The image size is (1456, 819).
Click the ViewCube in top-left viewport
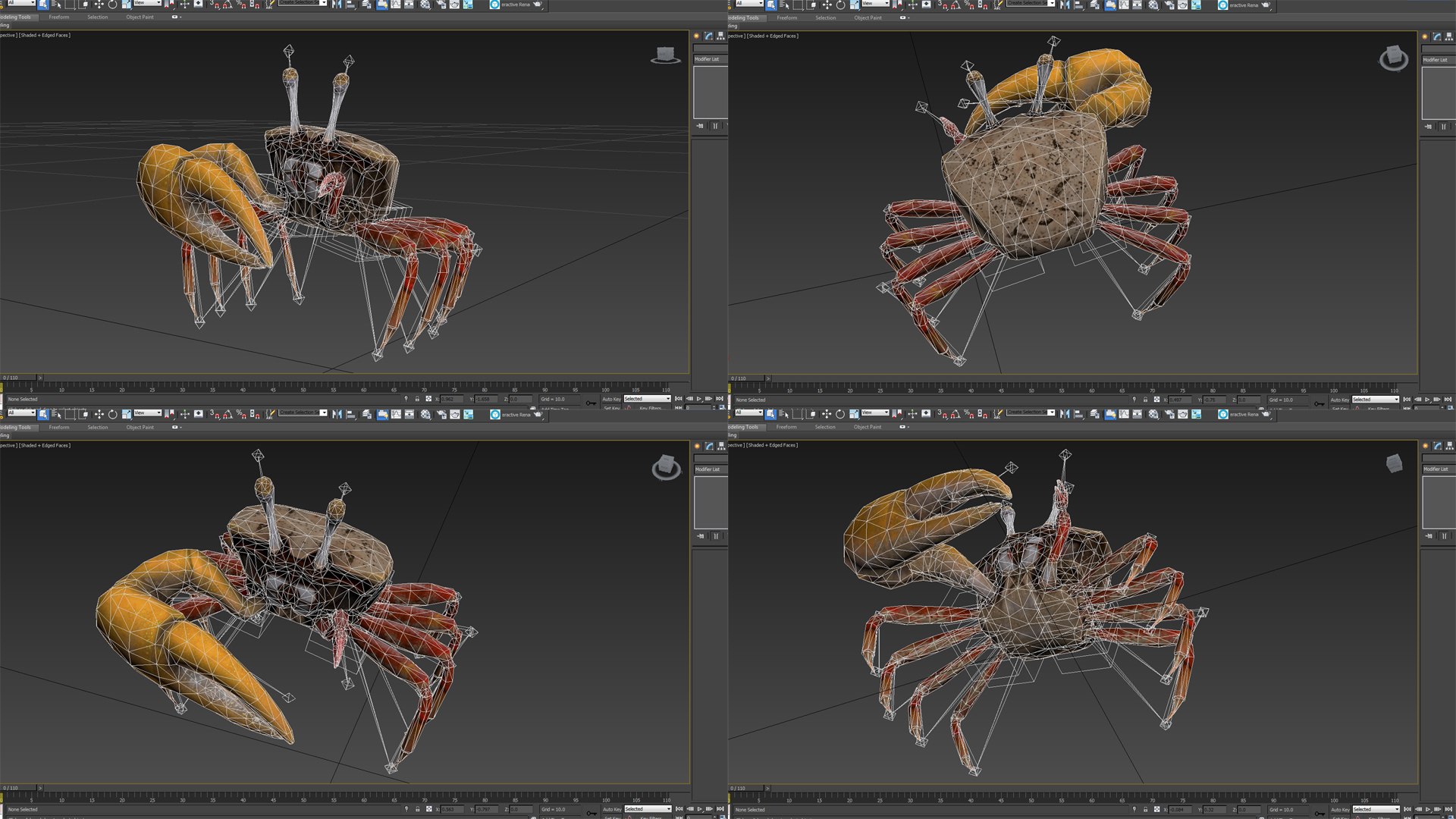pos(665,55)
